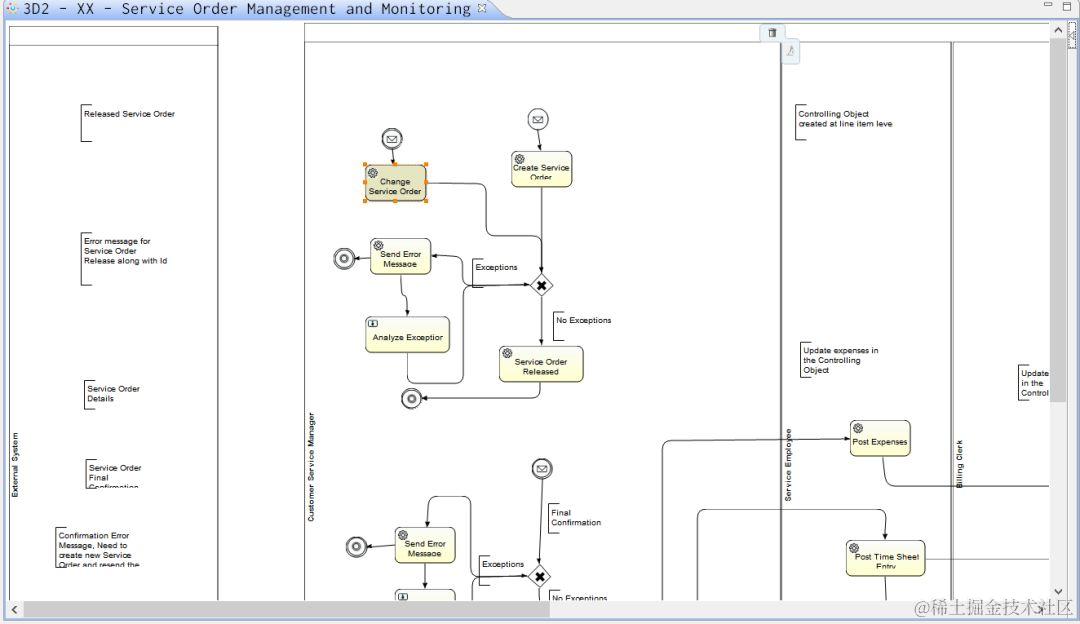Click gear icon on Change Service Order task
Viewport: 1080px width, 624px height.
pos(373,172)
